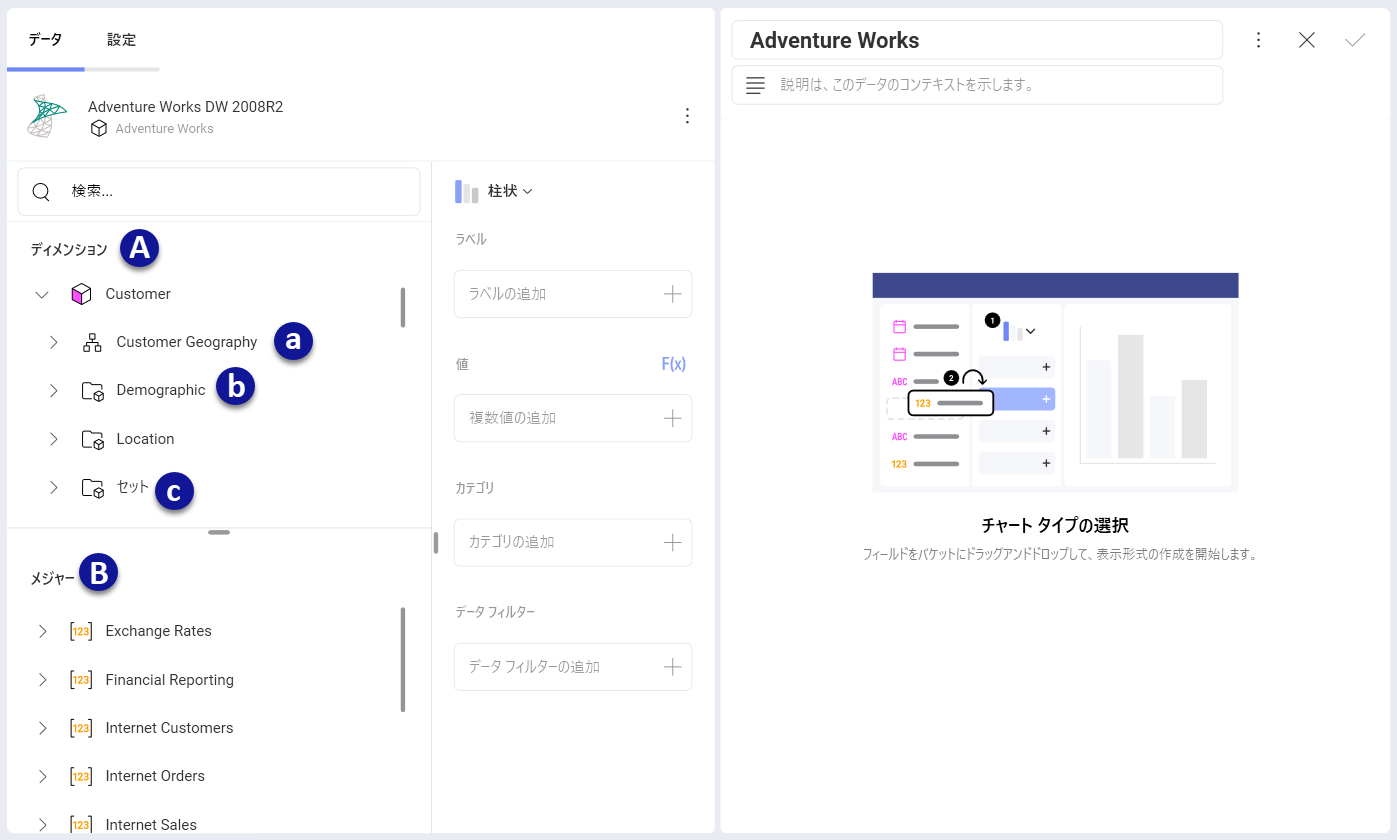Screen dimensions: 1397x840
Task: Click the カテゴリの追加 field box
Action: [x=573, y=542]
